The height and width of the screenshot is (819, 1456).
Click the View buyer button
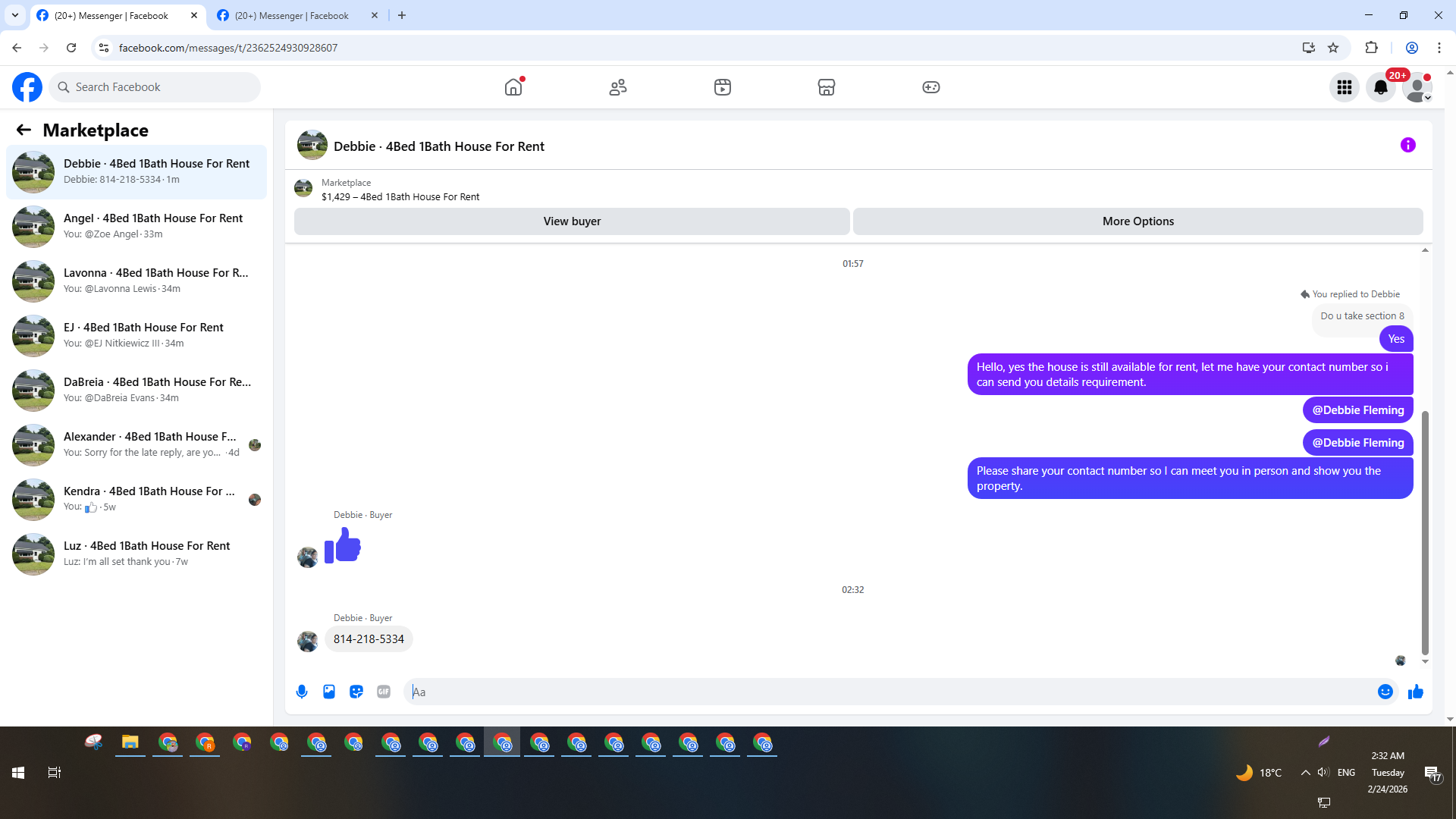572,221
